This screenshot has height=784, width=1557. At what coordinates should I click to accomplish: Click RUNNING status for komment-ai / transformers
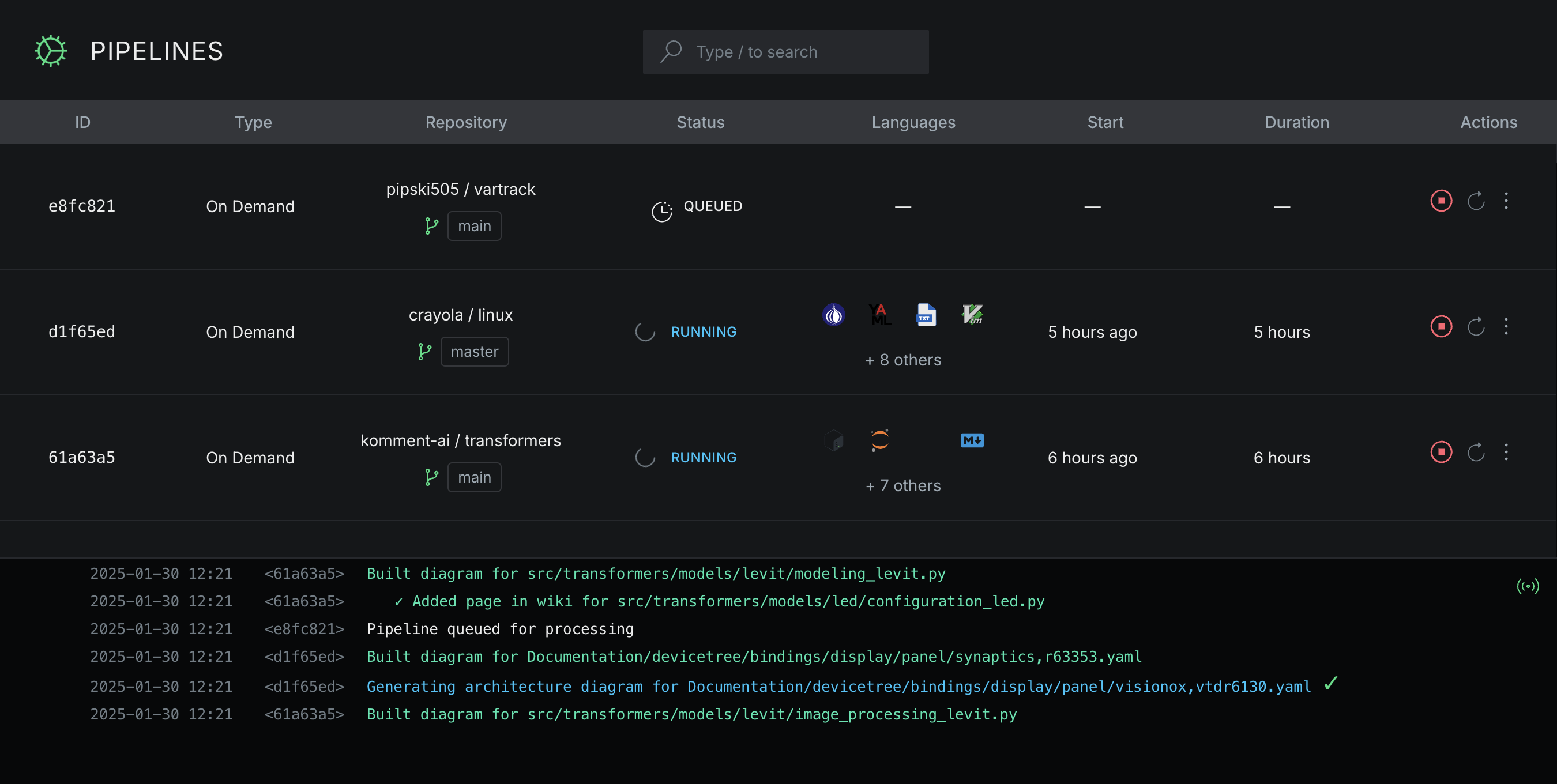(704, 457)
